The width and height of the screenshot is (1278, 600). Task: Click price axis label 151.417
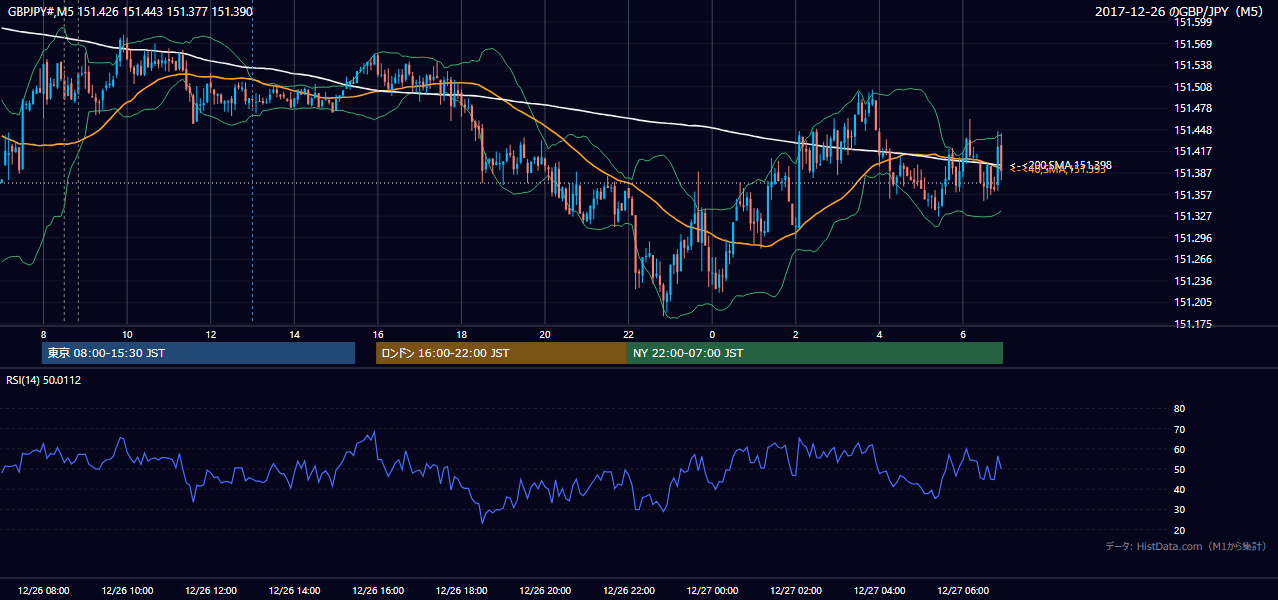click(x=1193, y=151)
